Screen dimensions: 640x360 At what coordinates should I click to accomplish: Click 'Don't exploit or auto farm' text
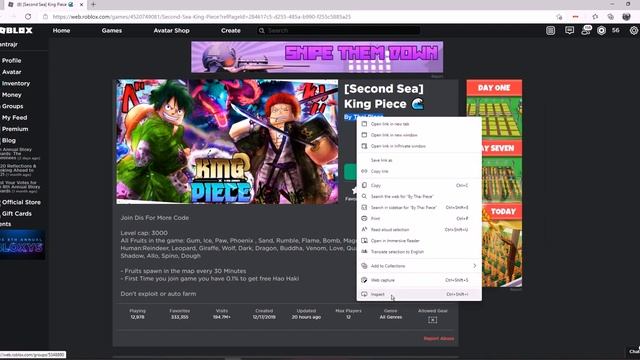[158, 294]
